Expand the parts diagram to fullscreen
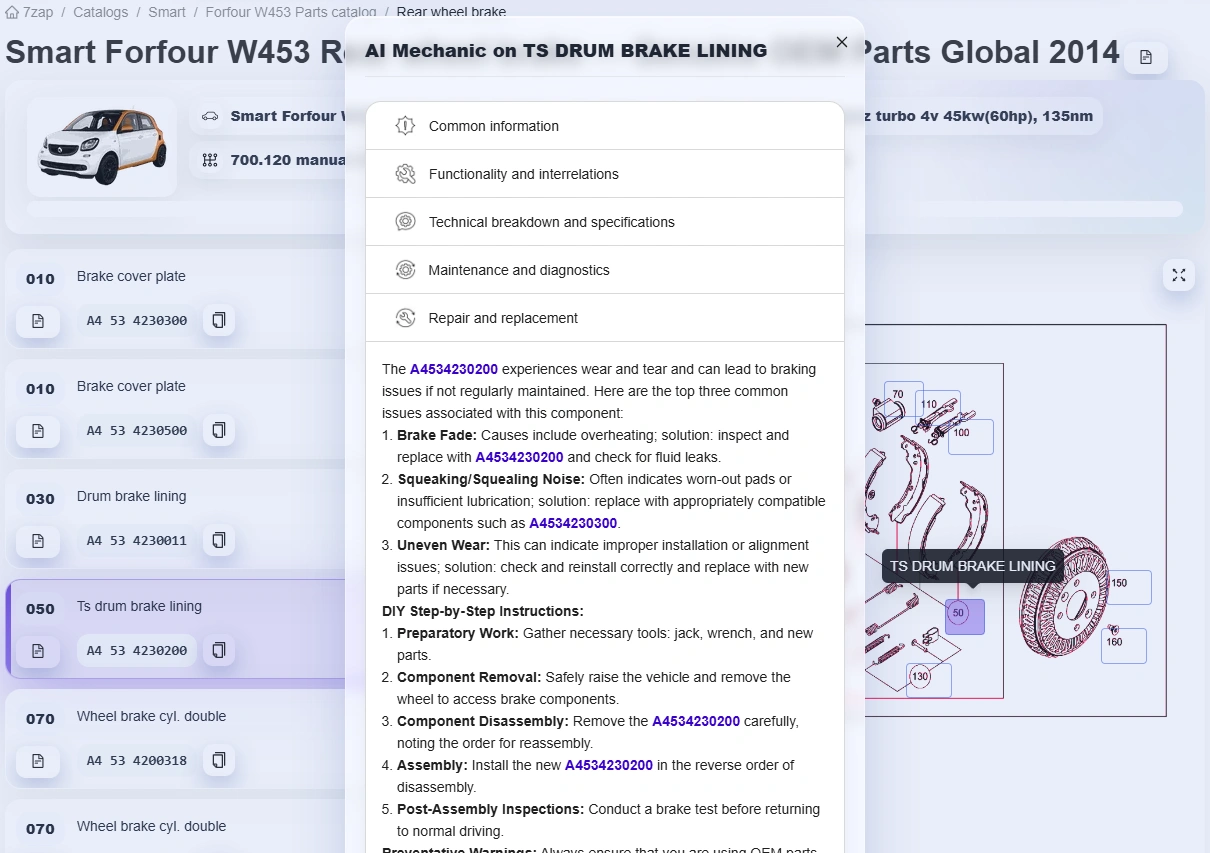The image size is (1210, 853). pos(1179,275)
